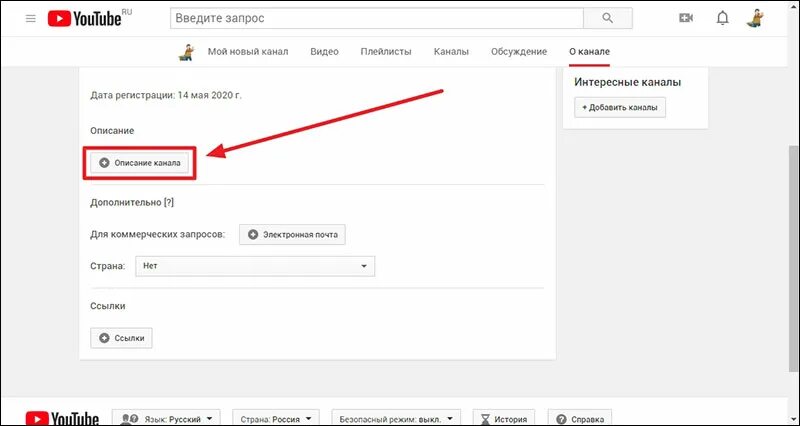
Task: Open the Страна dropdown showing Нет
Action: point(255,266)
